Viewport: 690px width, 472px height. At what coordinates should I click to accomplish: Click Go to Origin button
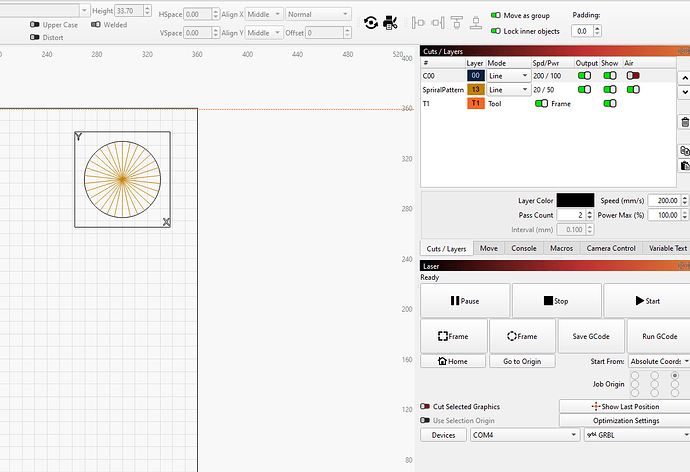point(522,361)
